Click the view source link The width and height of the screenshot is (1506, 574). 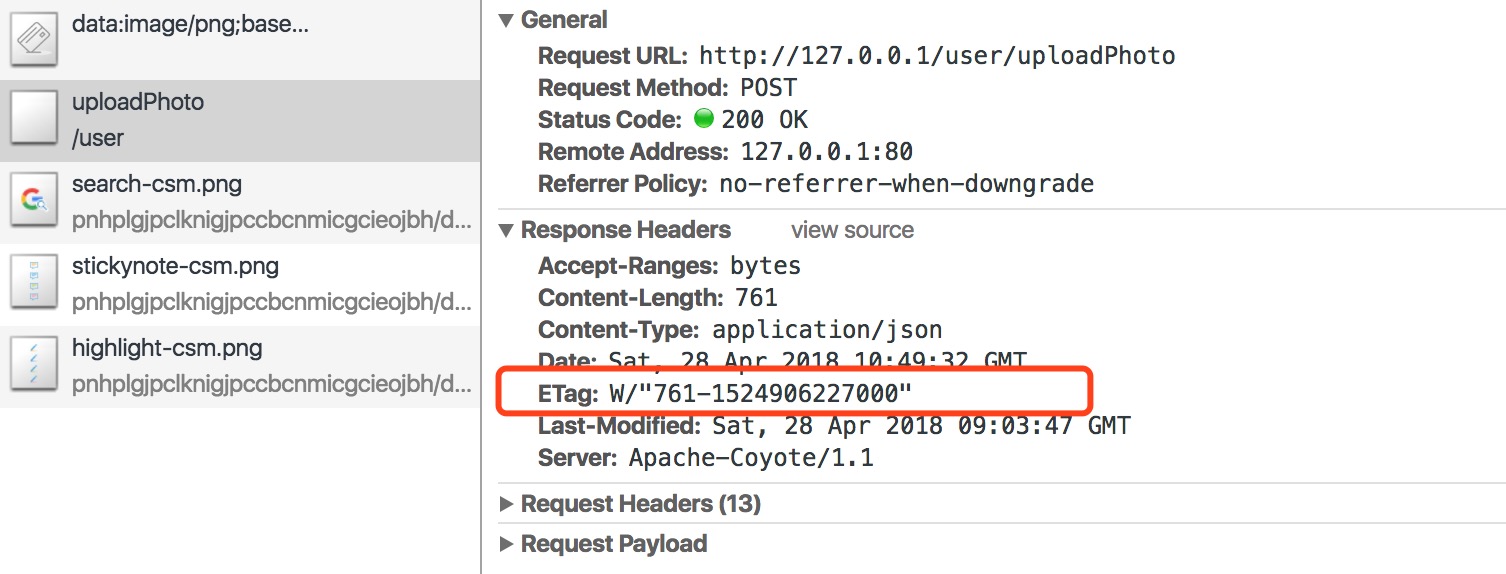pyautogui.click(x=852, y=230)
